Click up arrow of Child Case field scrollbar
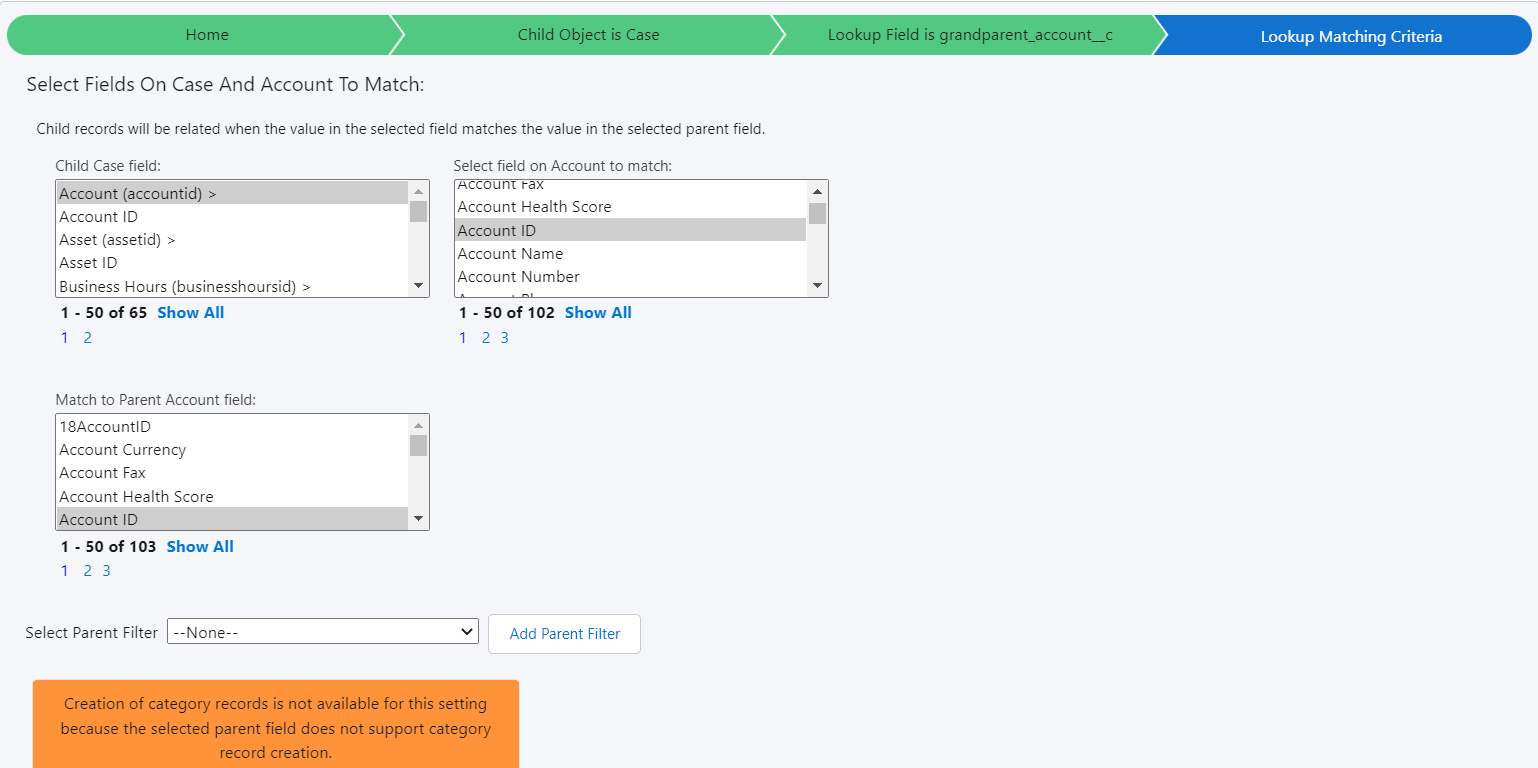Viewport: 1538px width, 768px height. 418,191
